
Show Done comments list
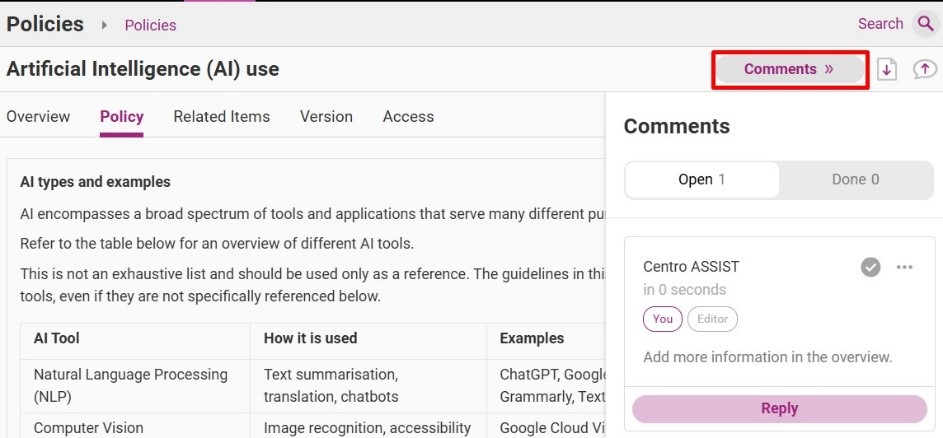click(855, 179)
